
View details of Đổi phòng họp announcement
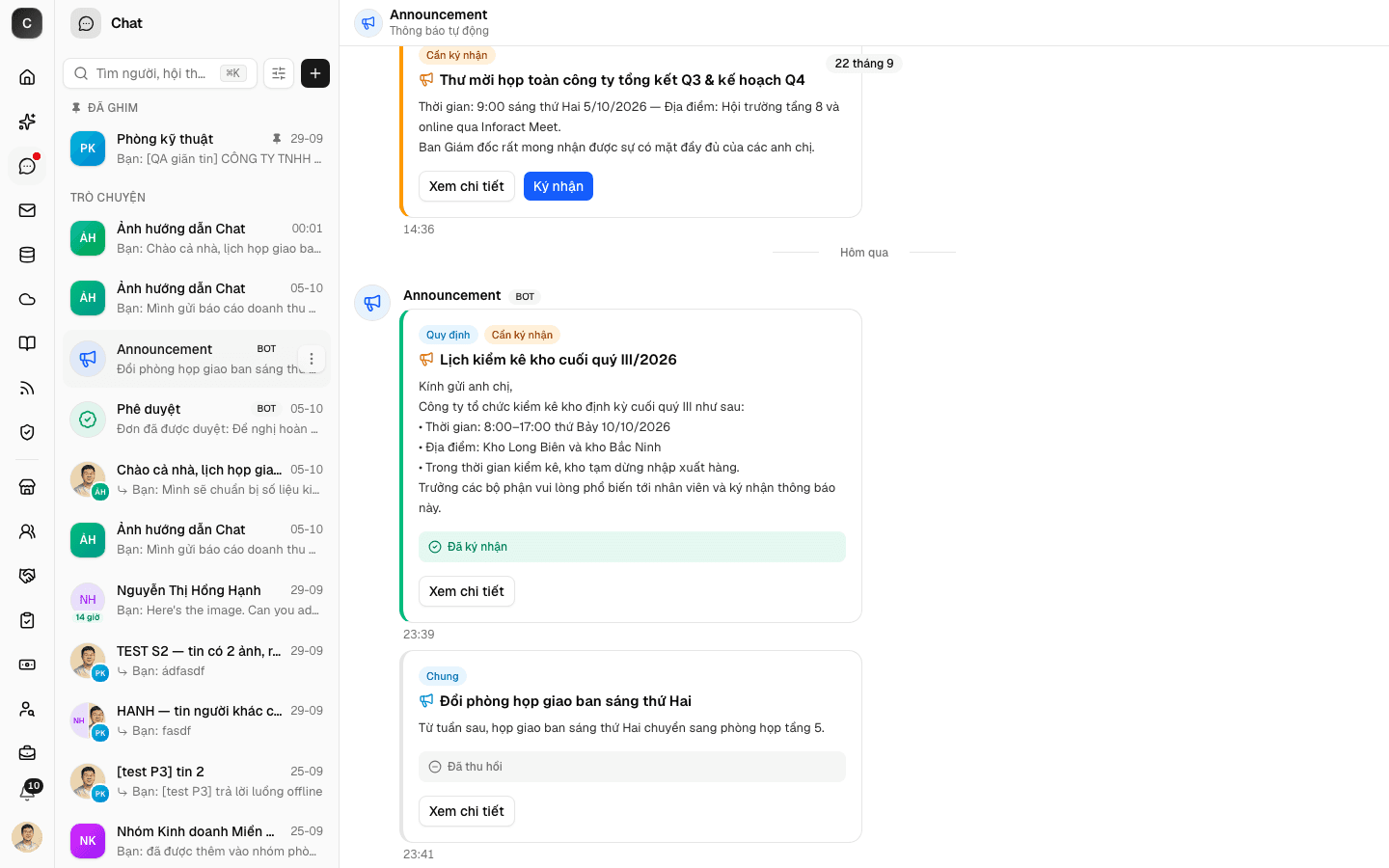click(467, 811)
